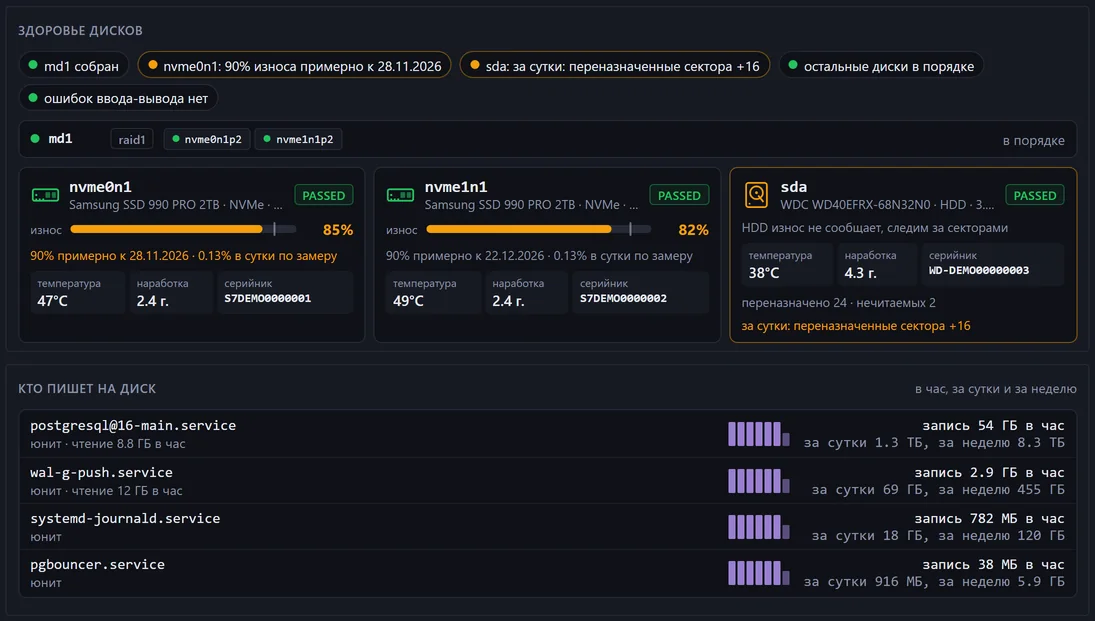1095x621 pixels.
Task: Click the nvme0n1 temperature tile showing 47°C
Action: pyautogui.click(x=78, y=293)
